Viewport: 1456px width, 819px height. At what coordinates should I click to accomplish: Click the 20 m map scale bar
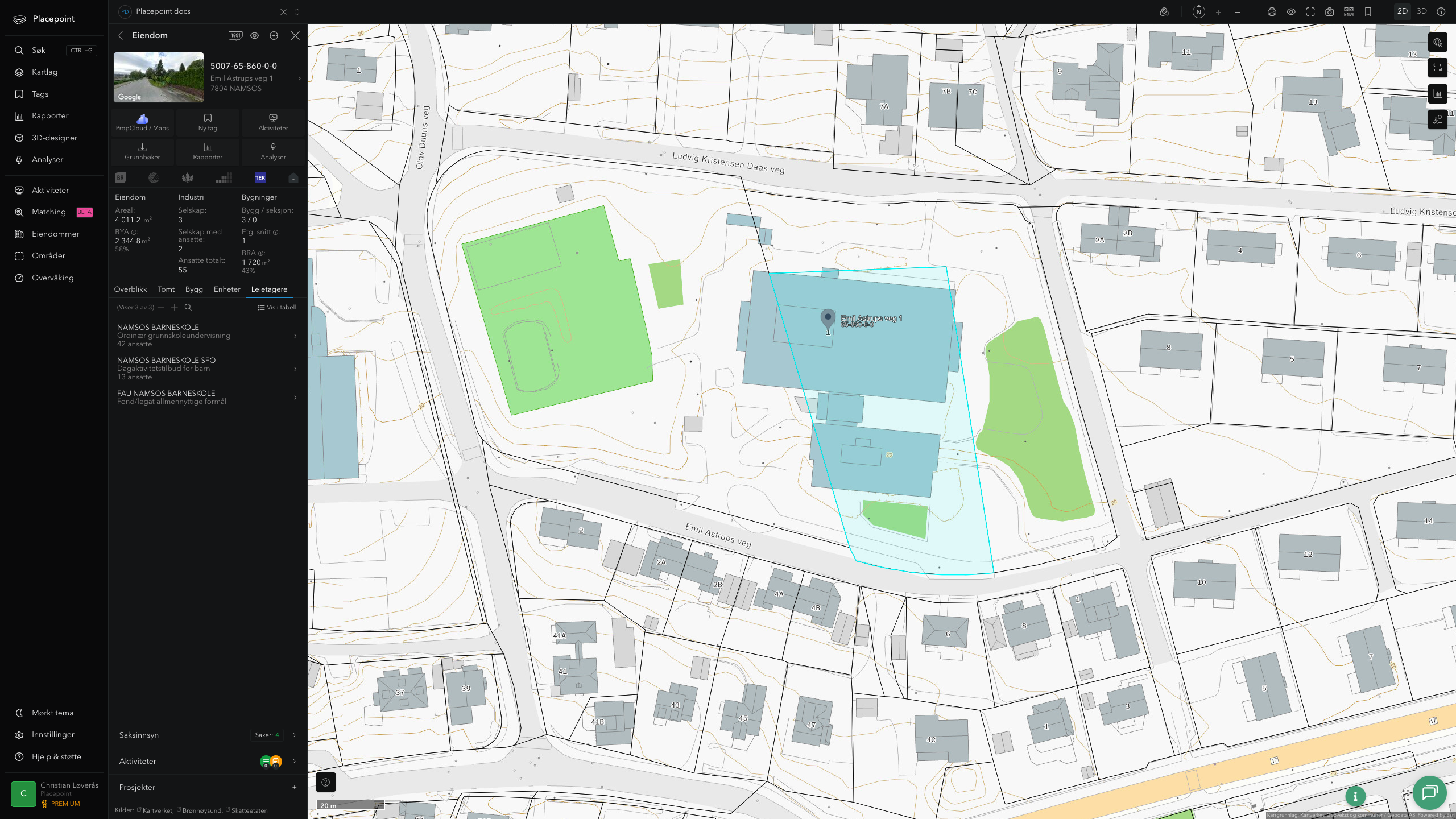tap(350, 805)
